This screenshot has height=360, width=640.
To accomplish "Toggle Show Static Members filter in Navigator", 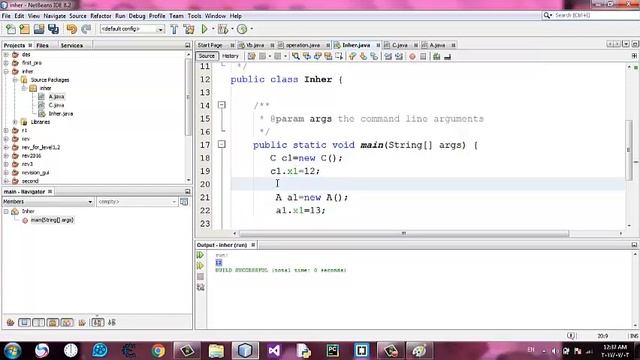I will tap(38, 322).
